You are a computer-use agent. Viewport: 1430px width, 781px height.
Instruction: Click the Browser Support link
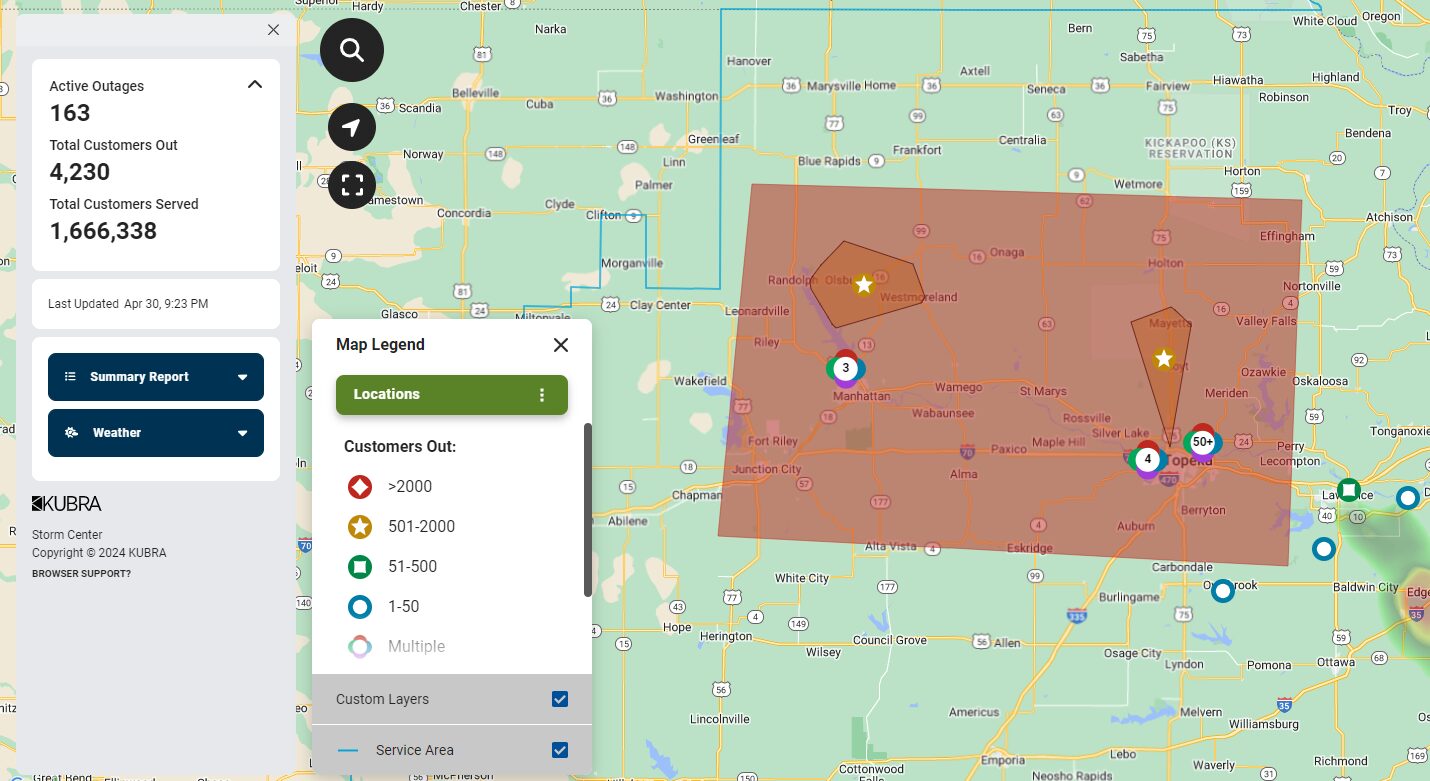pyautogui.click(x=81, y=574)
